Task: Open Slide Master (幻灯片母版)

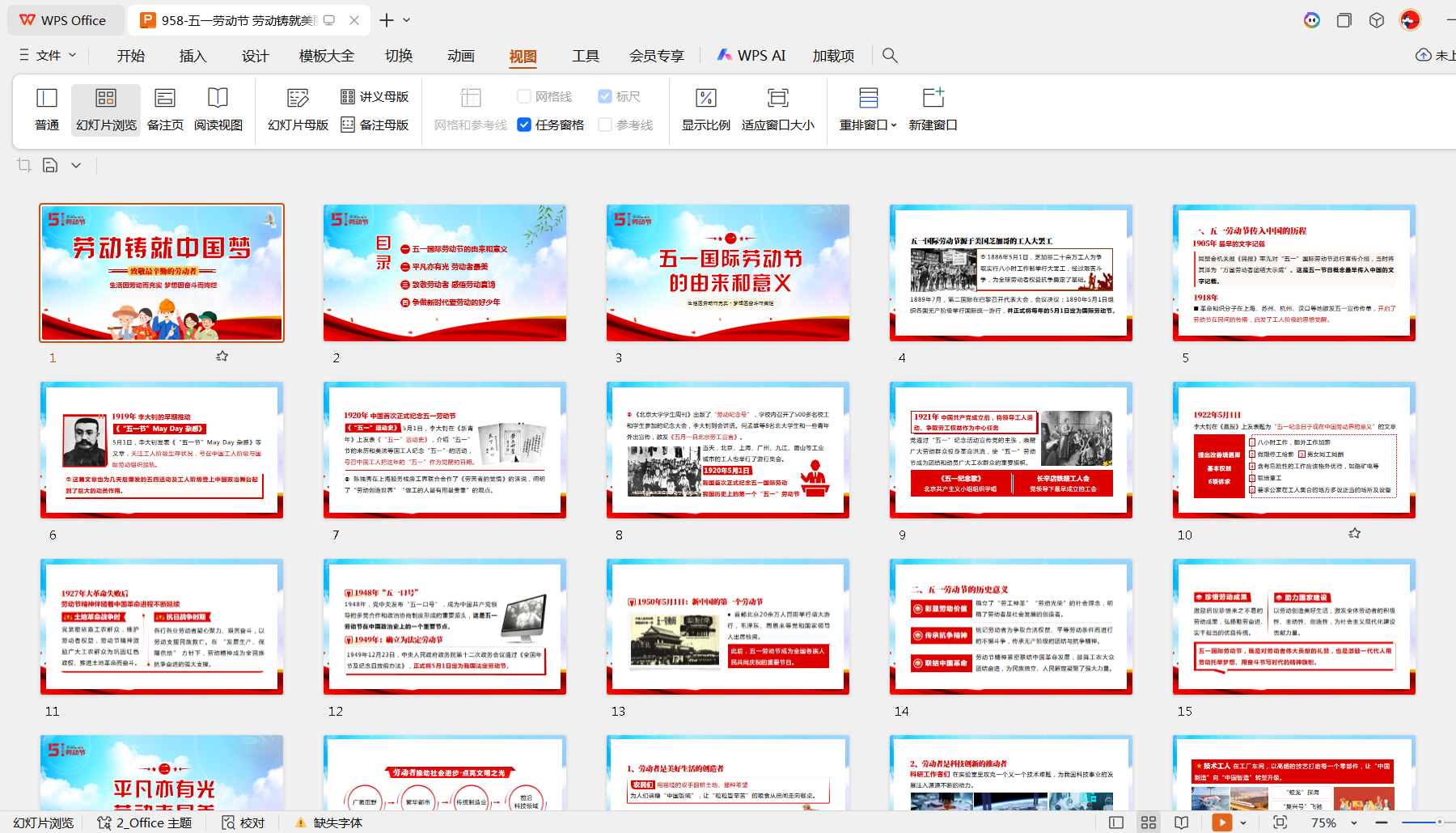Action: 298,109
